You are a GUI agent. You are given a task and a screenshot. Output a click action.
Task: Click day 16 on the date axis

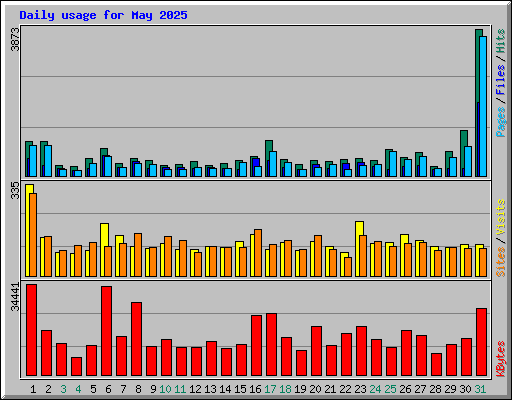(x=255, y=389)
